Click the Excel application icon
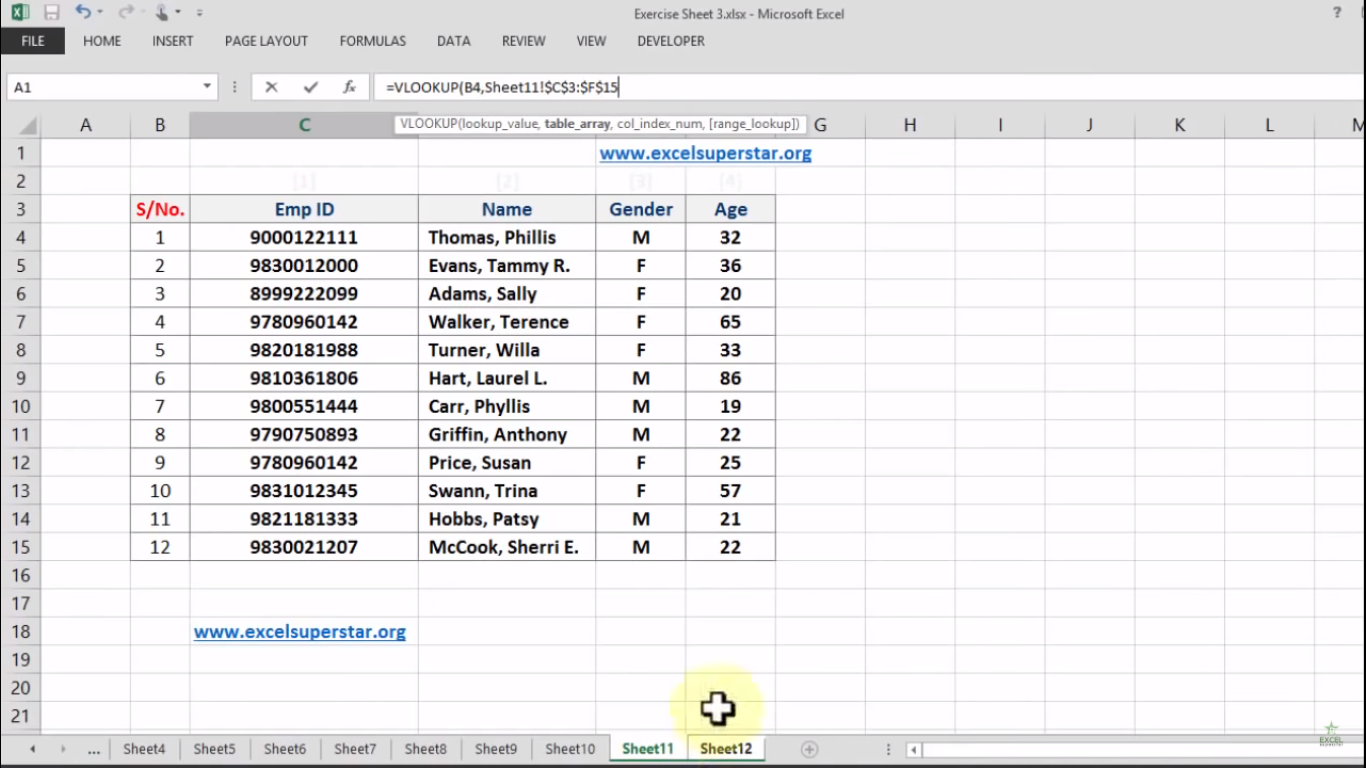 point(20,13)
